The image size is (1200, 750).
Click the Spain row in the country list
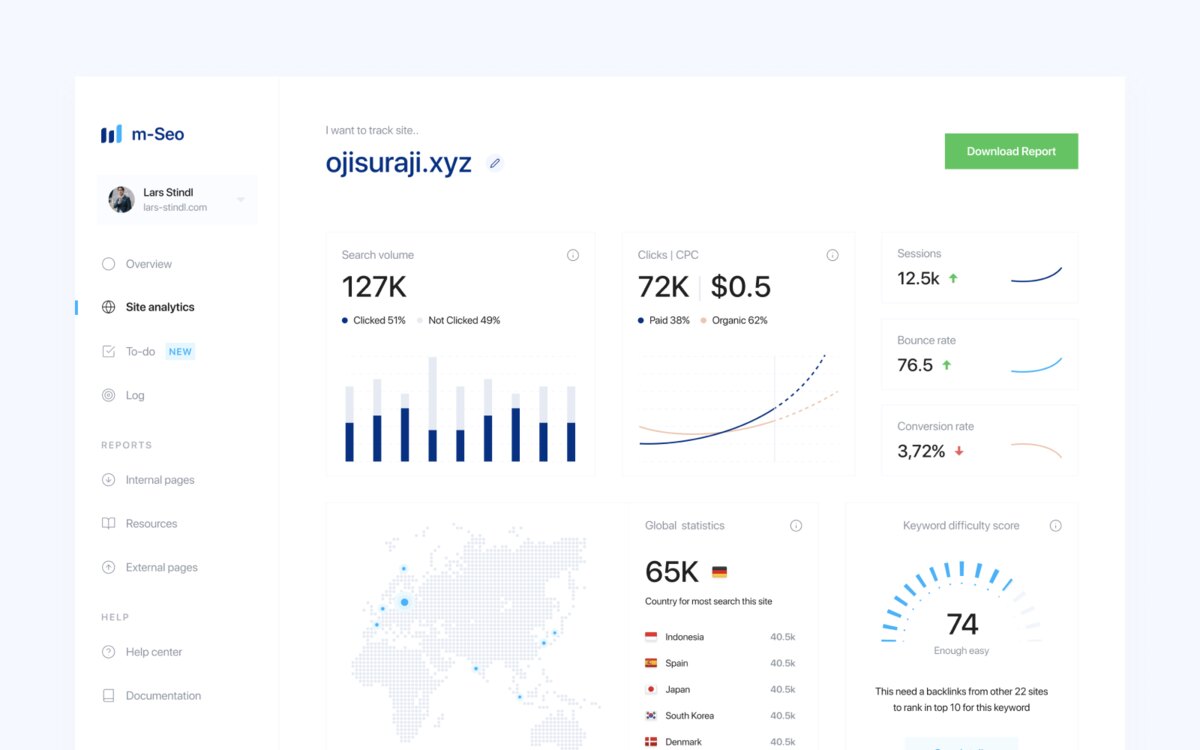click(720, 663)
